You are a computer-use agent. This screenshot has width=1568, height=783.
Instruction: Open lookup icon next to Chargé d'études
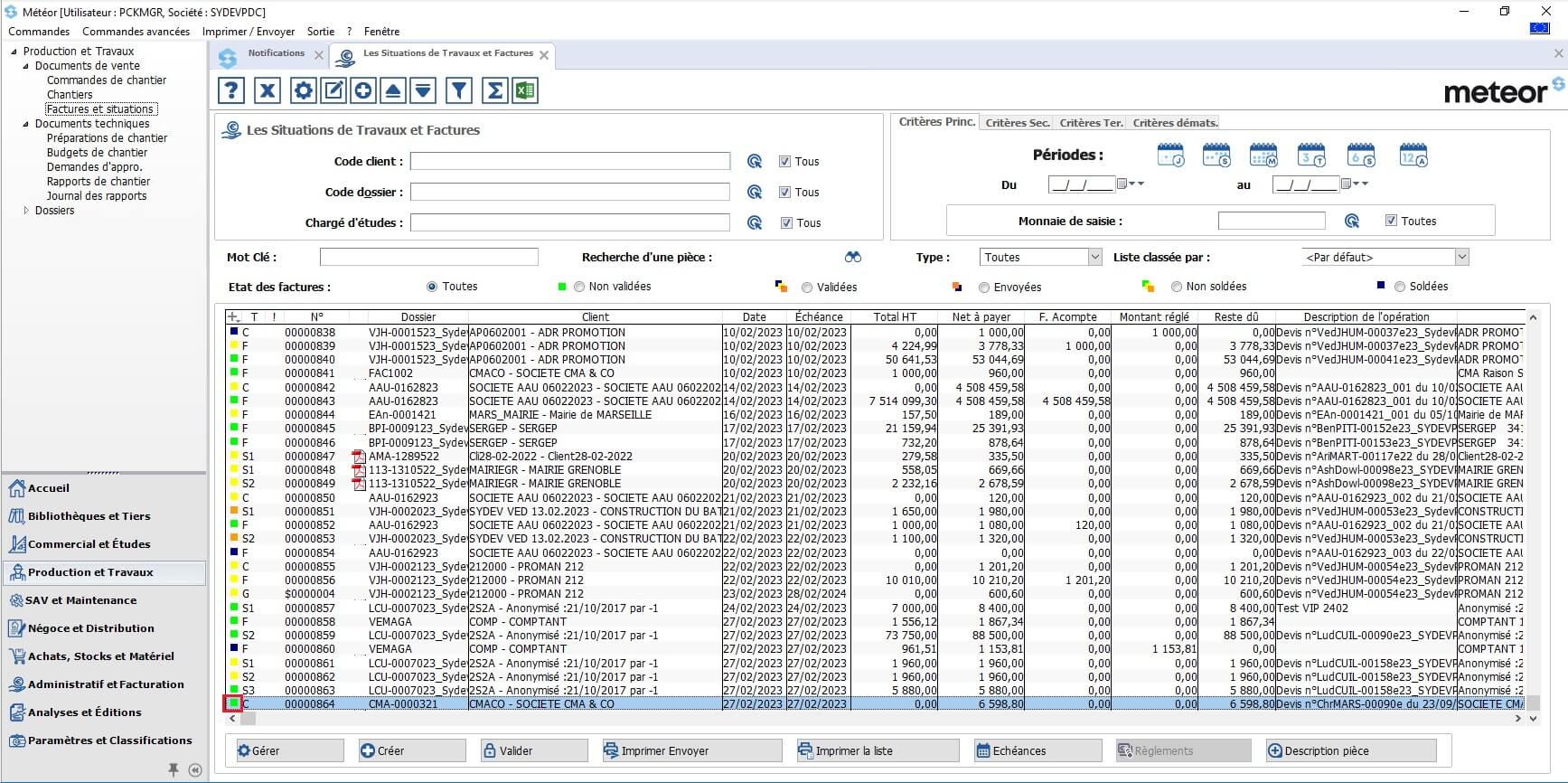click(755, 223)
